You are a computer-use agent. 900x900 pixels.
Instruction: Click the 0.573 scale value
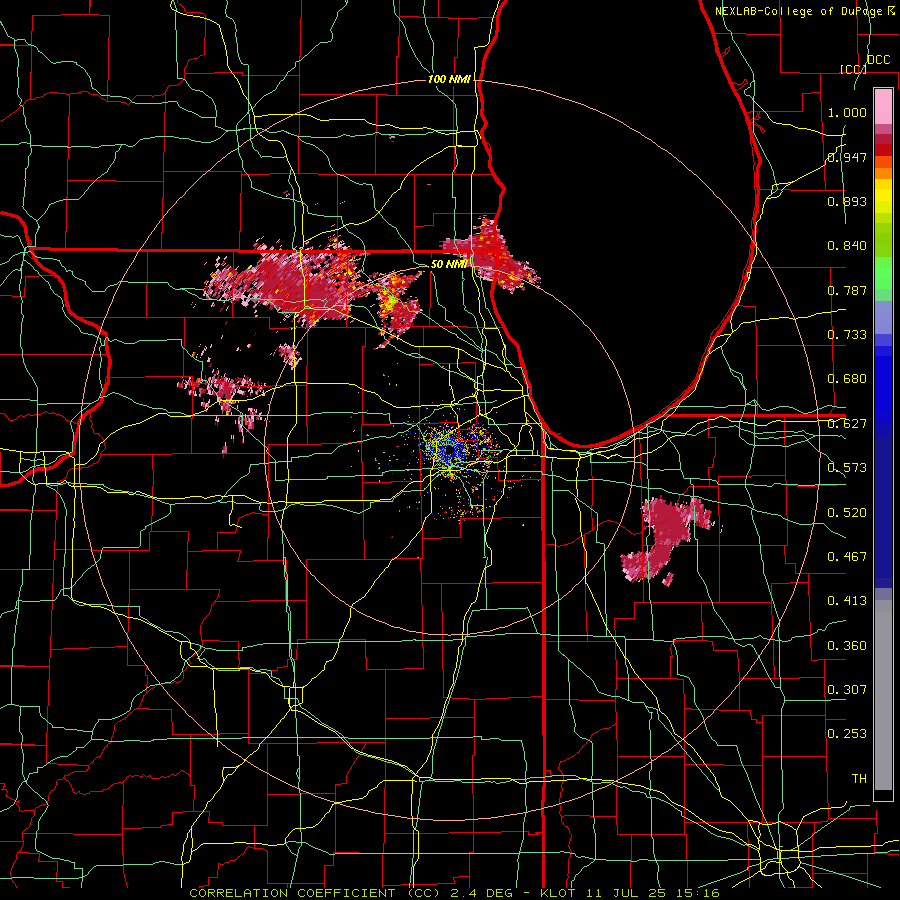(x=847, y=468)
